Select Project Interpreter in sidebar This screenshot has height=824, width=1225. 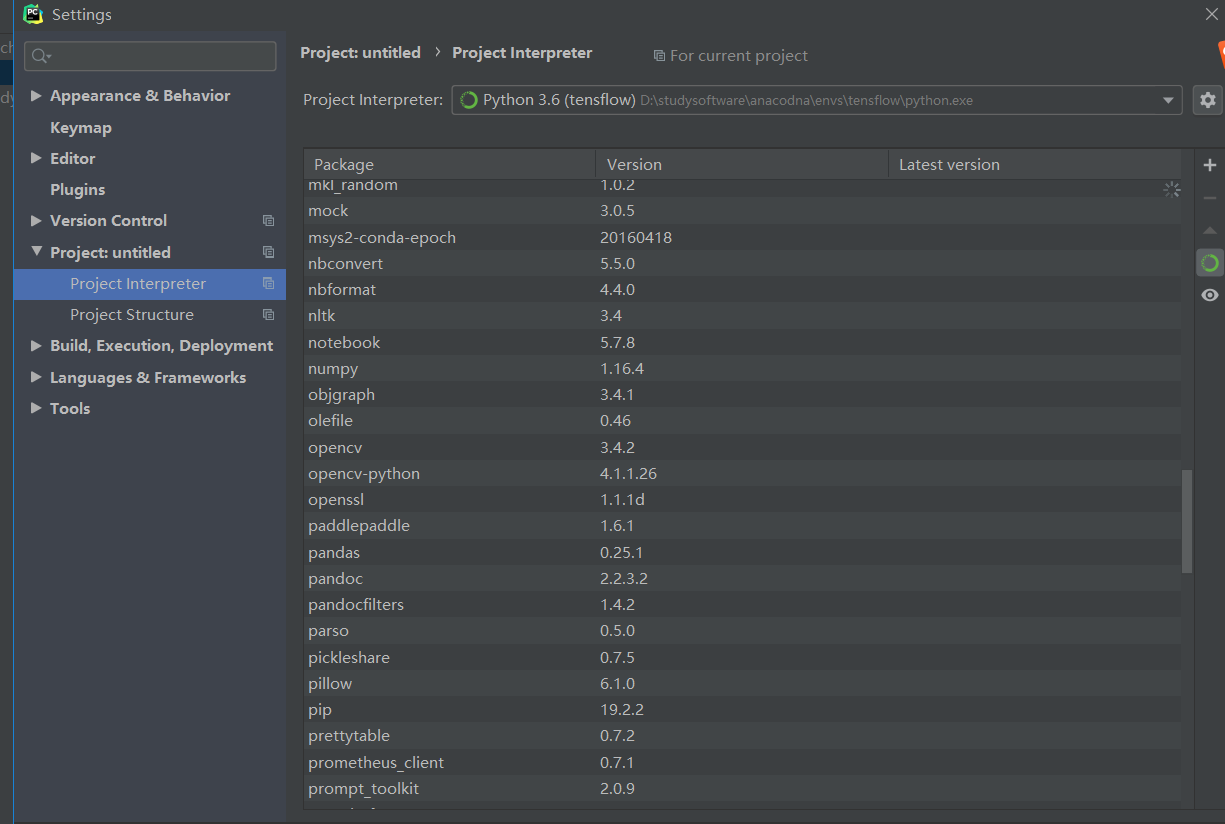[150, 284]
